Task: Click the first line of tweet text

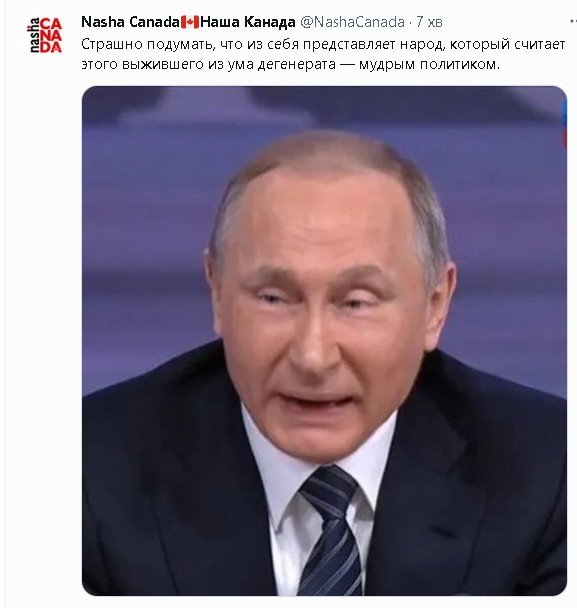Action: pyautogui.click(x=323, y=45)
